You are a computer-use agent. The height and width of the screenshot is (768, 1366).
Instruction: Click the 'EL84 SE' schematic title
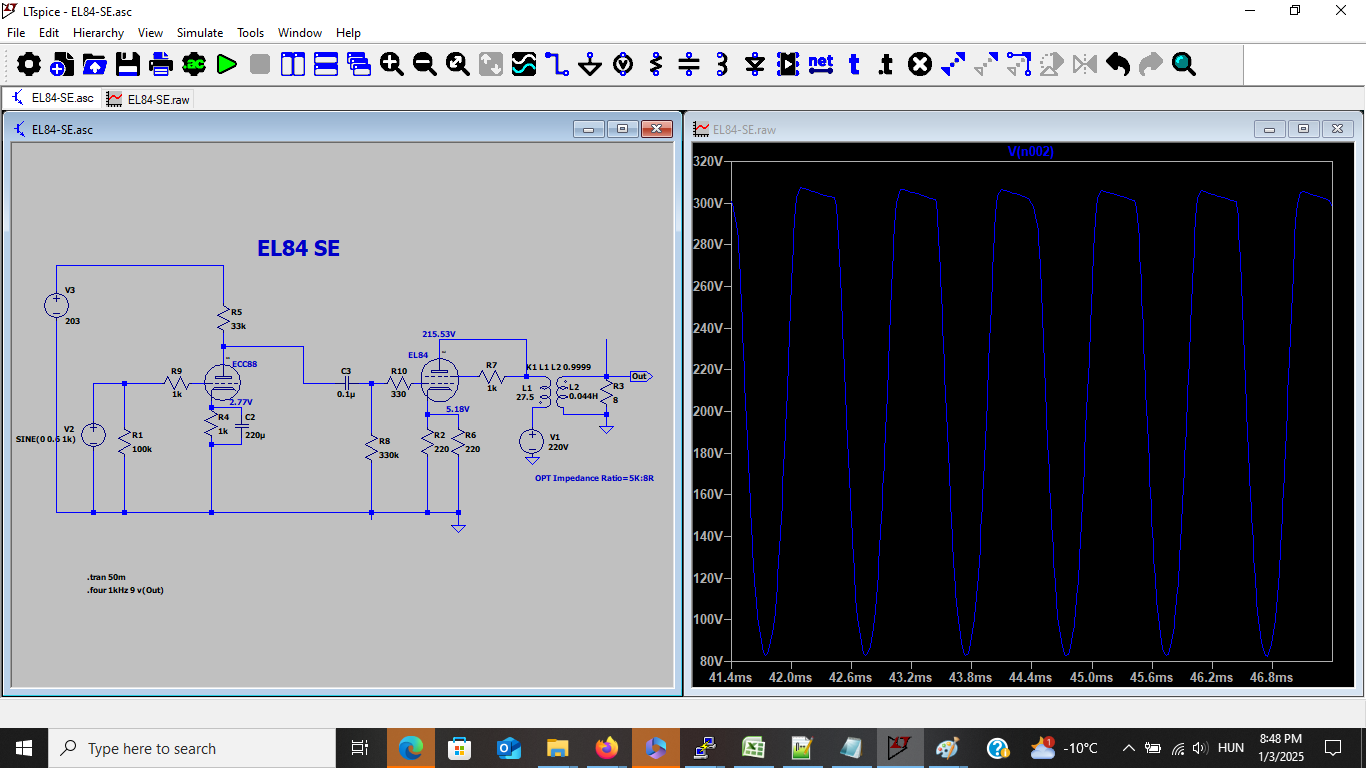298,248
